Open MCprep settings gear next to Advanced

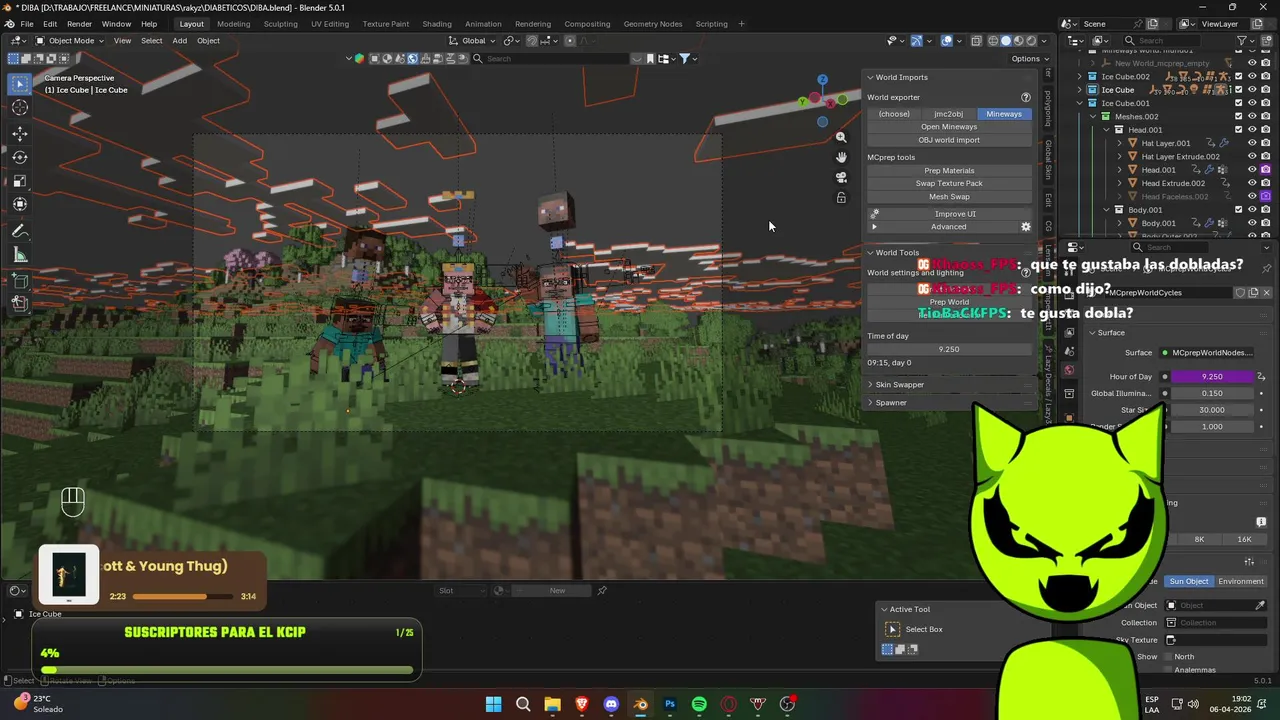coord(1025,227)
